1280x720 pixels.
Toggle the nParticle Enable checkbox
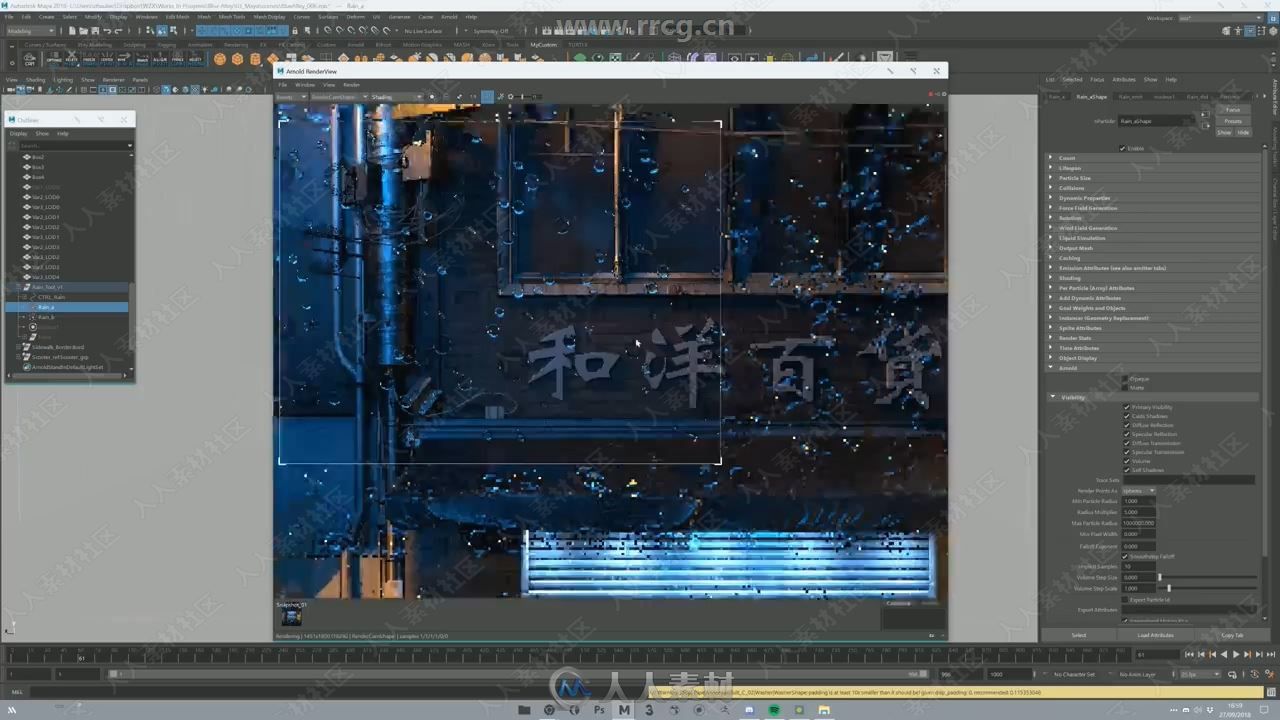point(1123,148)
